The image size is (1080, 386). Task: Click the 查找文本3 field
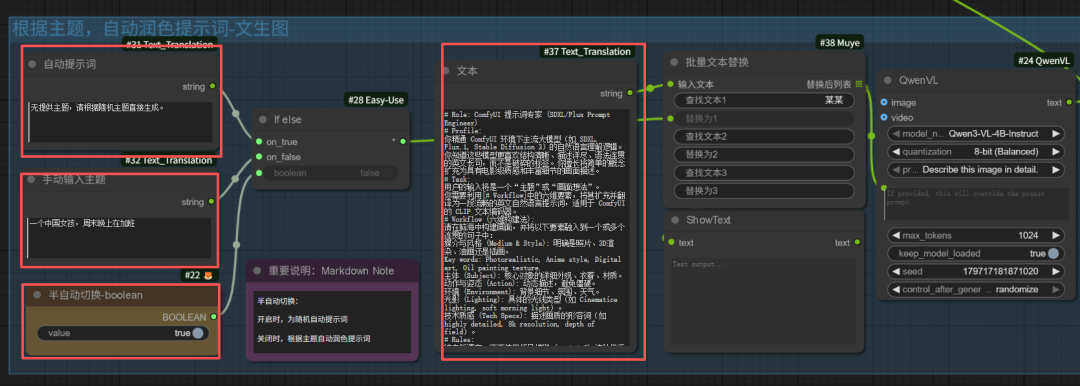point(763,172)
